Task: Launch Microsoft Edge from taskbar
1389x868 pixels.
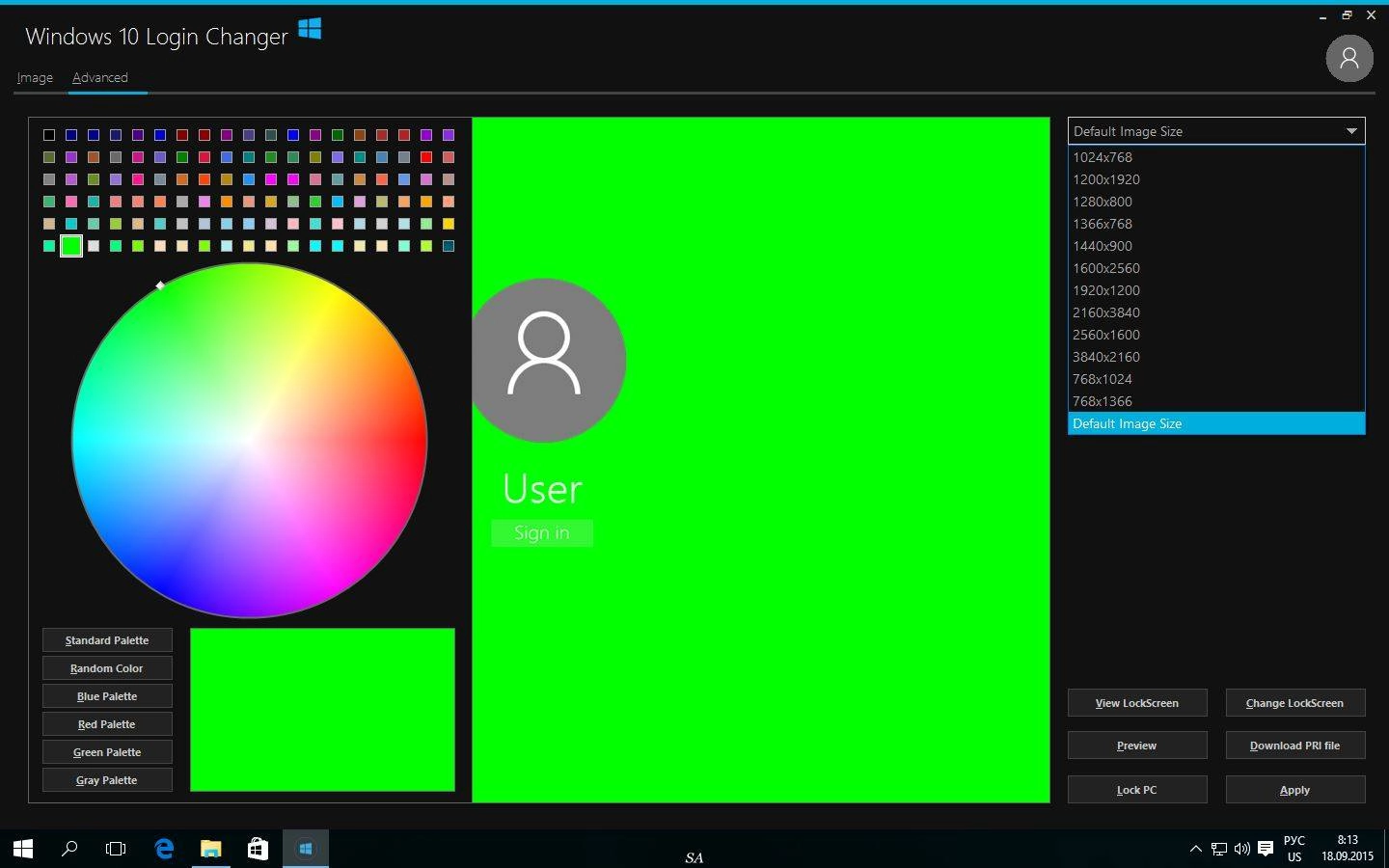Action: coord(164,849)
